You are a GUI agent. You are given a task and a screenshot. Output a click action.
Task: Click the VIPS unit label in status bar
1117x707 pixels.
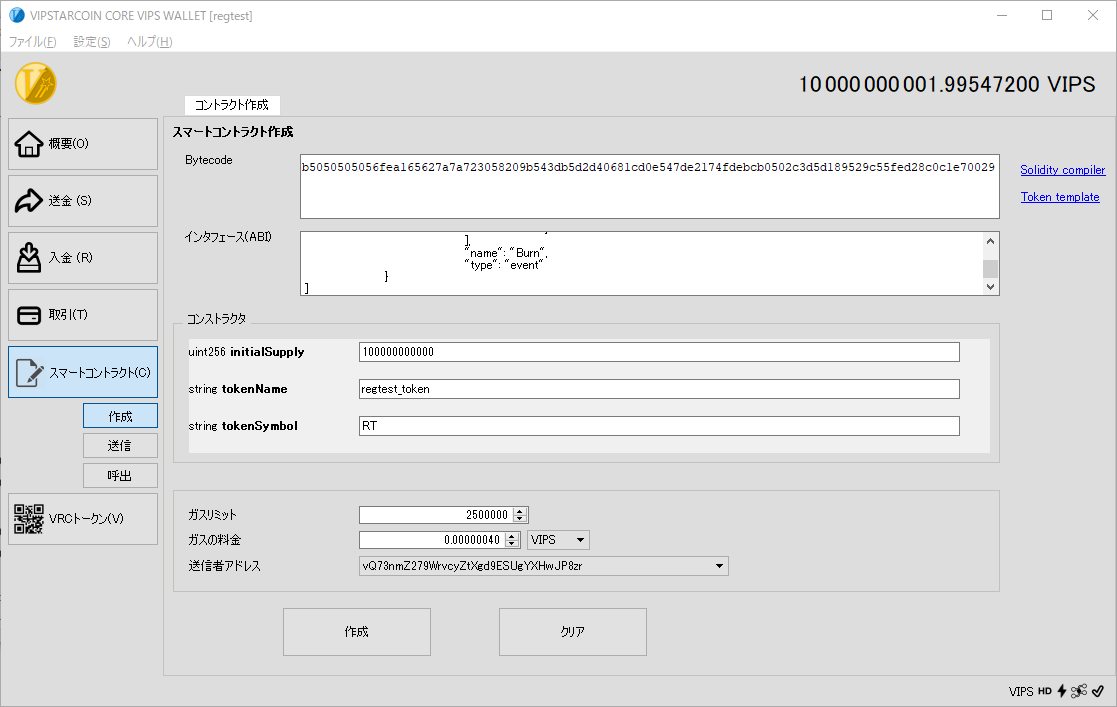pos(1021,691)
